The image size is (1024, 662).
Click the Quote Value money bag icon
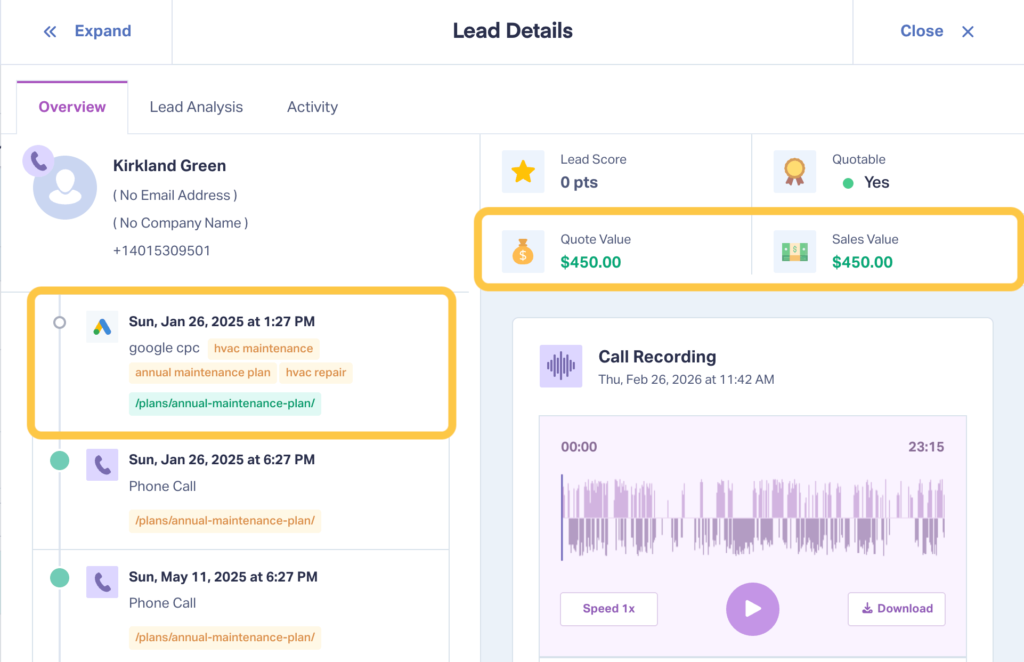[x=521, y=251]
